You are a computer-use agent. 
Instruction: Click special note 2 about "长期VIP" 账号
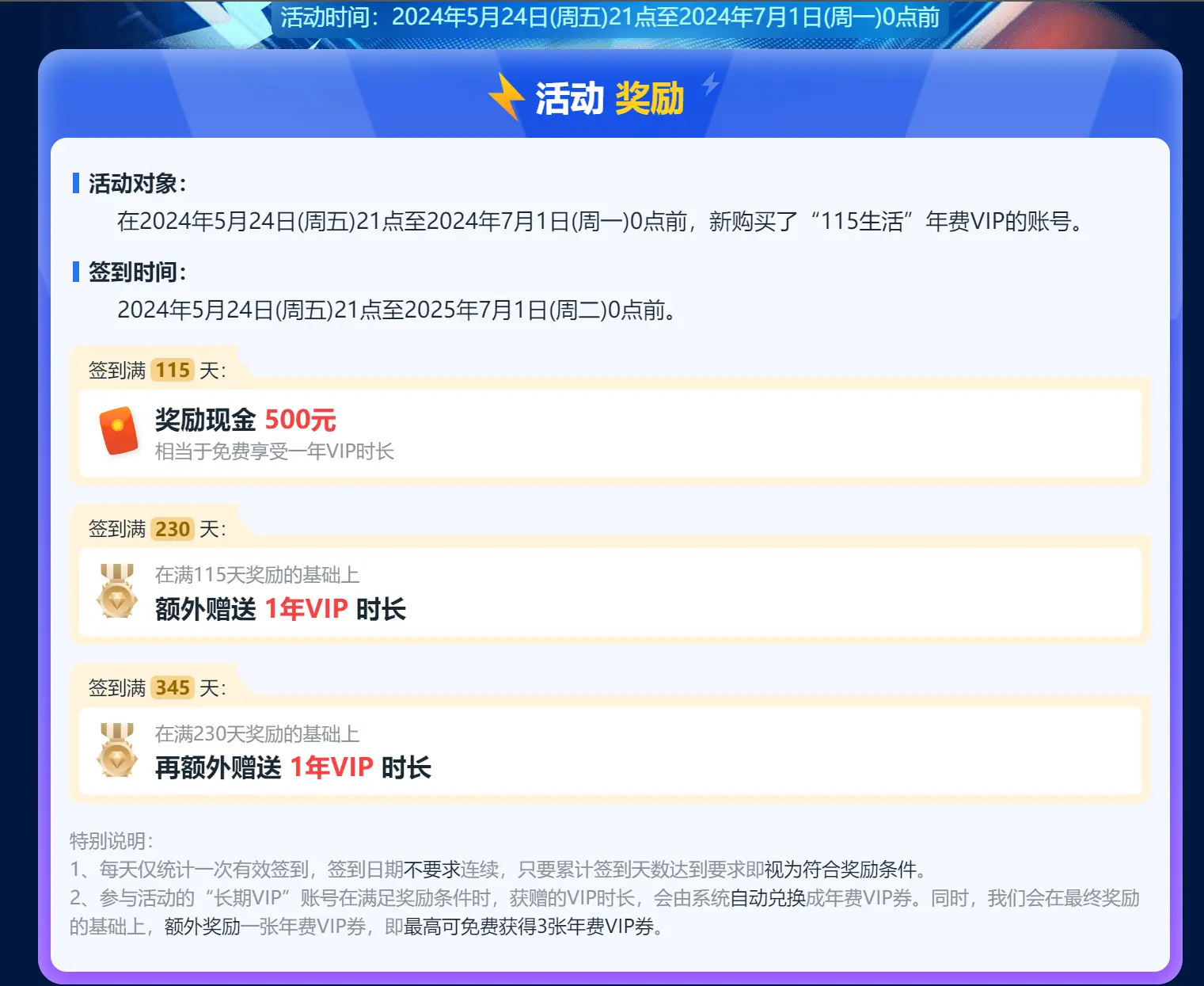coord(605,912)
